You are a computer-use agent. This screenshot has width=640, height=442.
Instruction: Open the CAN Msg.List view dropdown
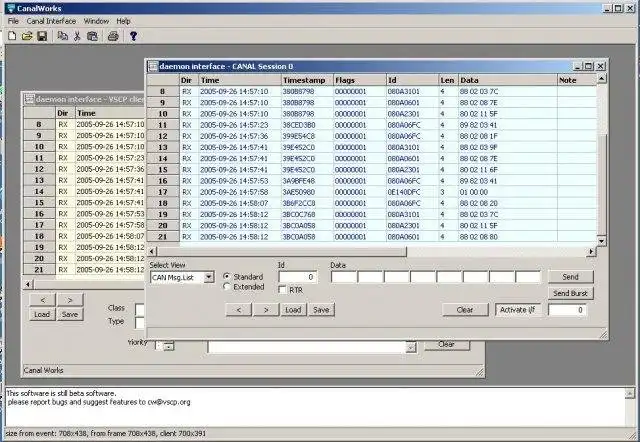209,278
